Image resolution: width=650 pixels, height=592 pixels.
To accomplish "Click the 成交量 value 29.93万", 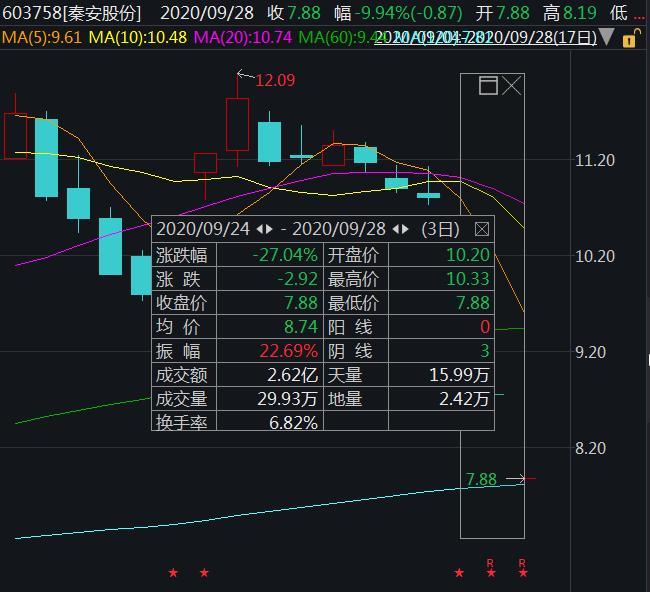I will pos(287,399).
